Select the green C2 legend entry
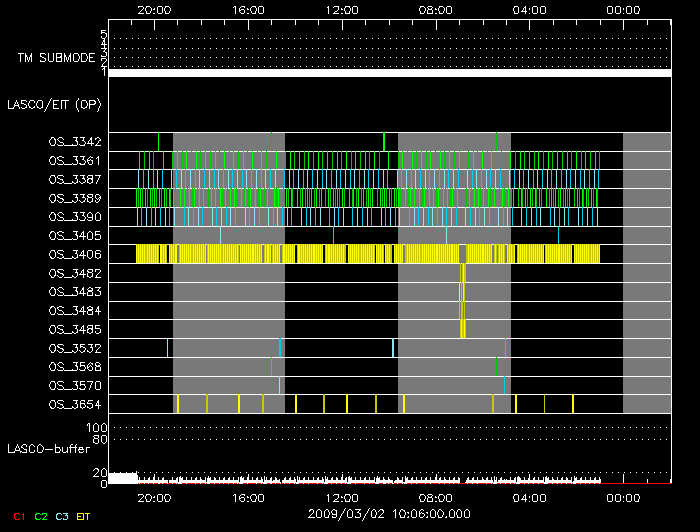The height and width of the screenshot is (532, 700). [41, 515]
